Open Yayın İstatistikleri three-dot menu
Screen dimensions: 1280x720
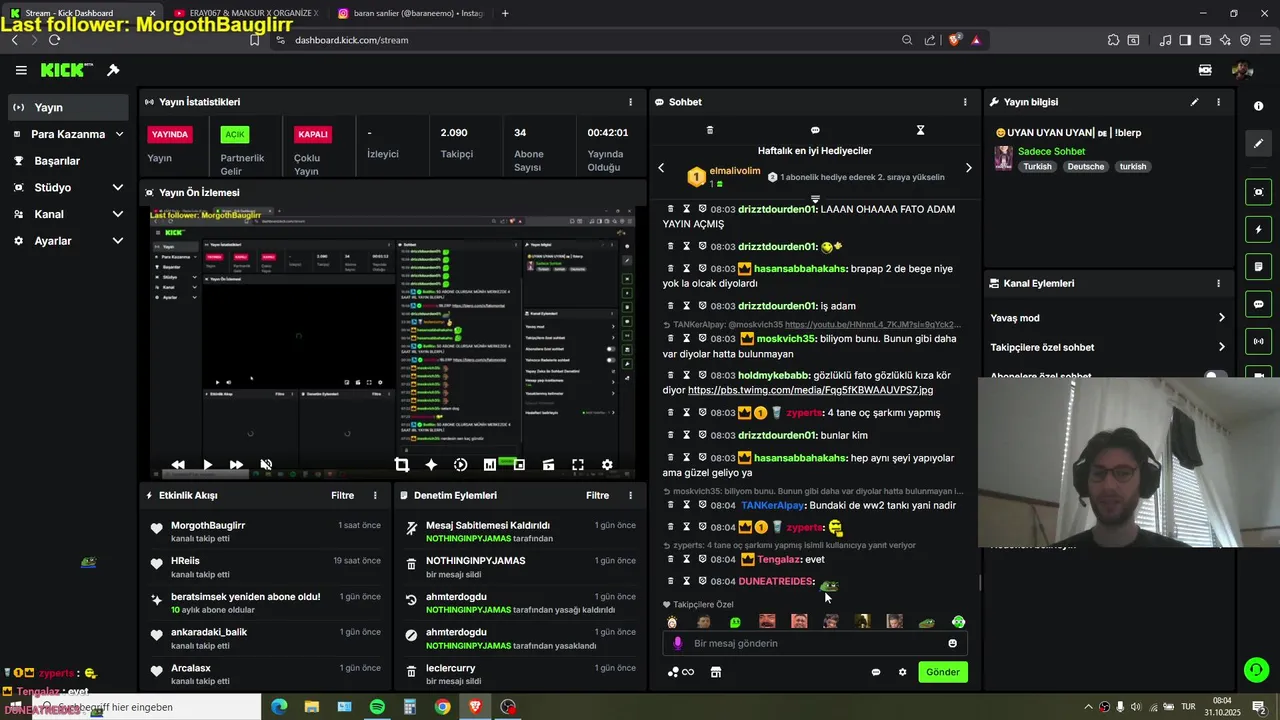[630, 102]
